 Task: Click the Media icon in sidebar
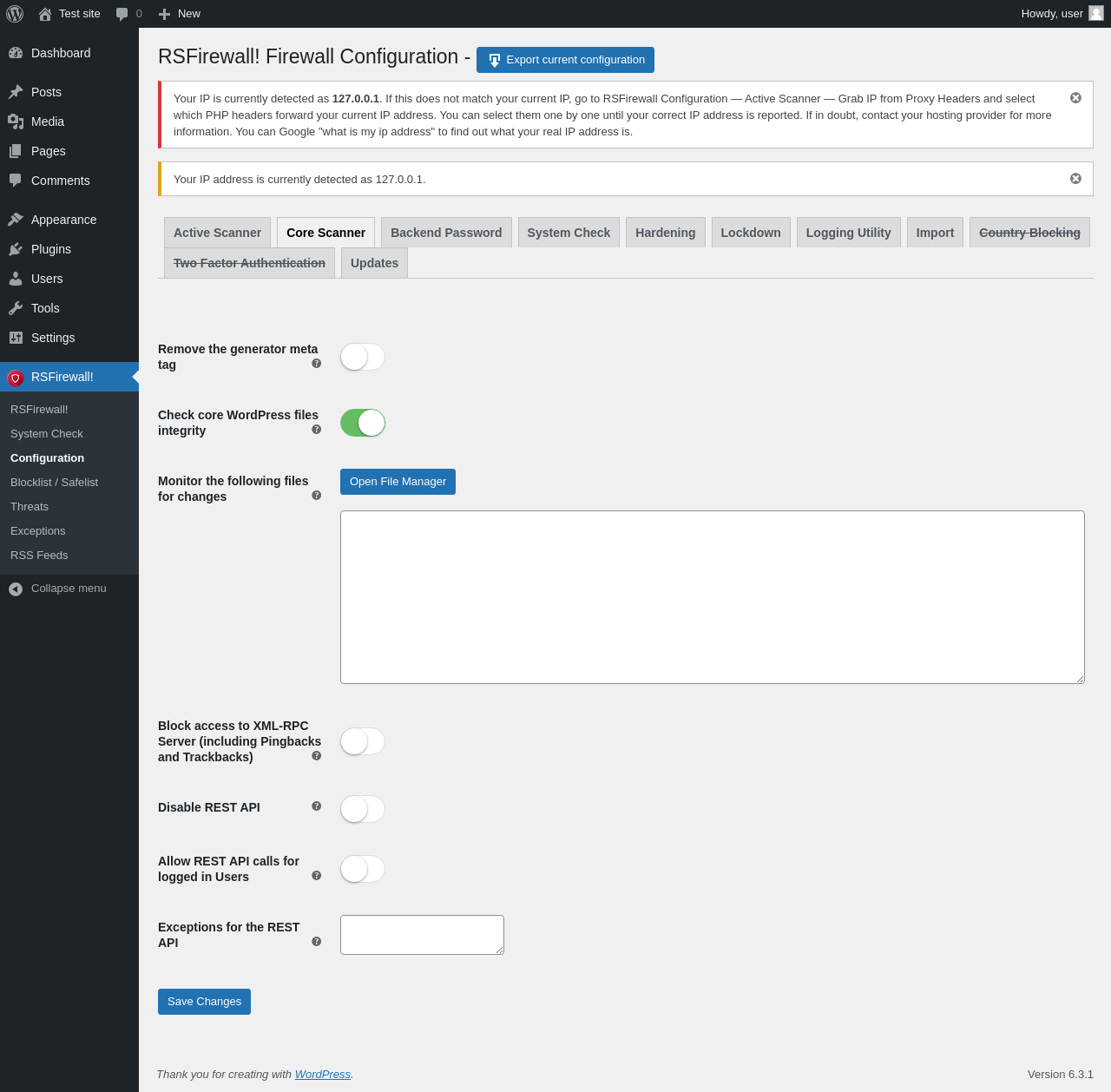[16, 122]
